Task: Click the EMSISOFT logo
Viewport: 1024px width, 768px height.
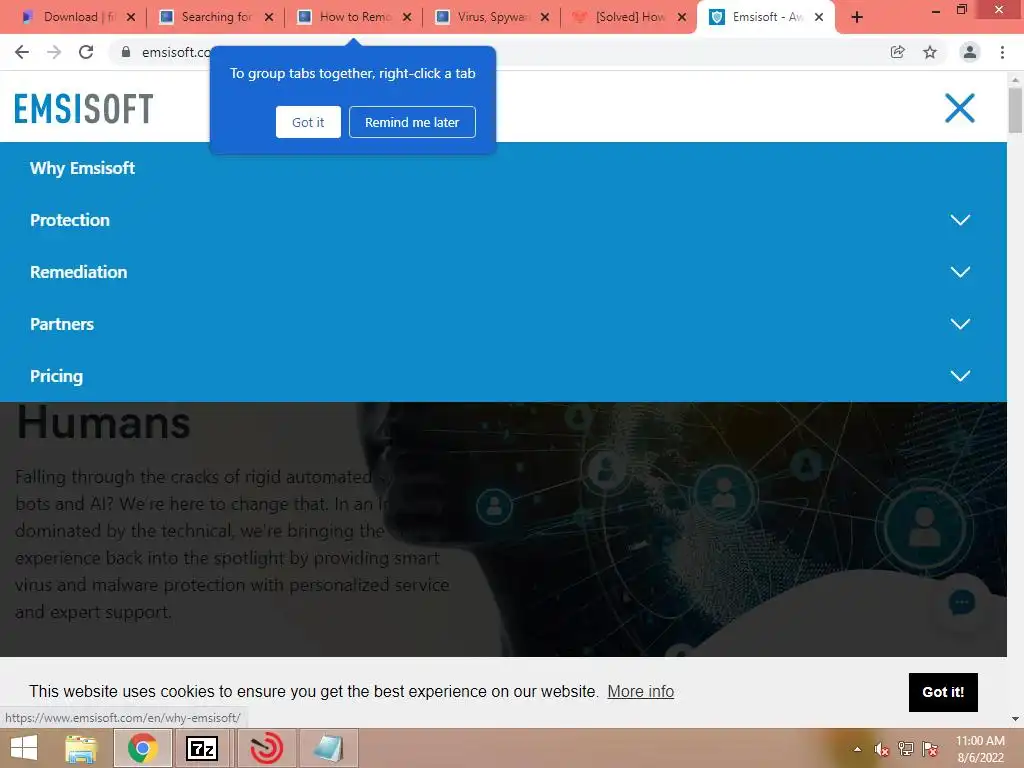Action: pyautogui.click(x=84, y=108)
